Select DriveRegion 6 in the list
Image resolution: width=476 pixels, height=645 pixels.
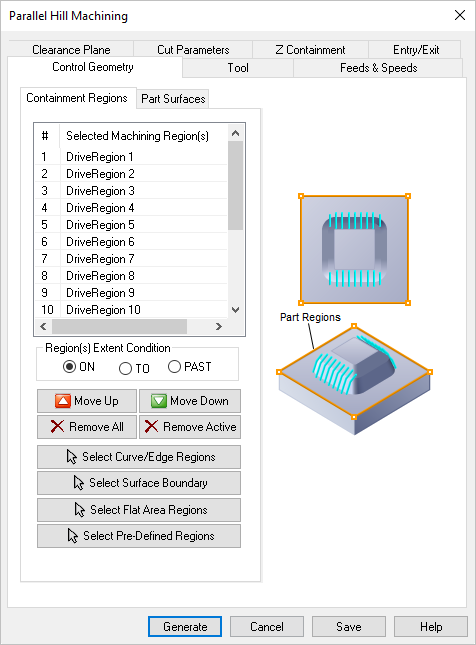pyautogui.click(x=131, y=241)
